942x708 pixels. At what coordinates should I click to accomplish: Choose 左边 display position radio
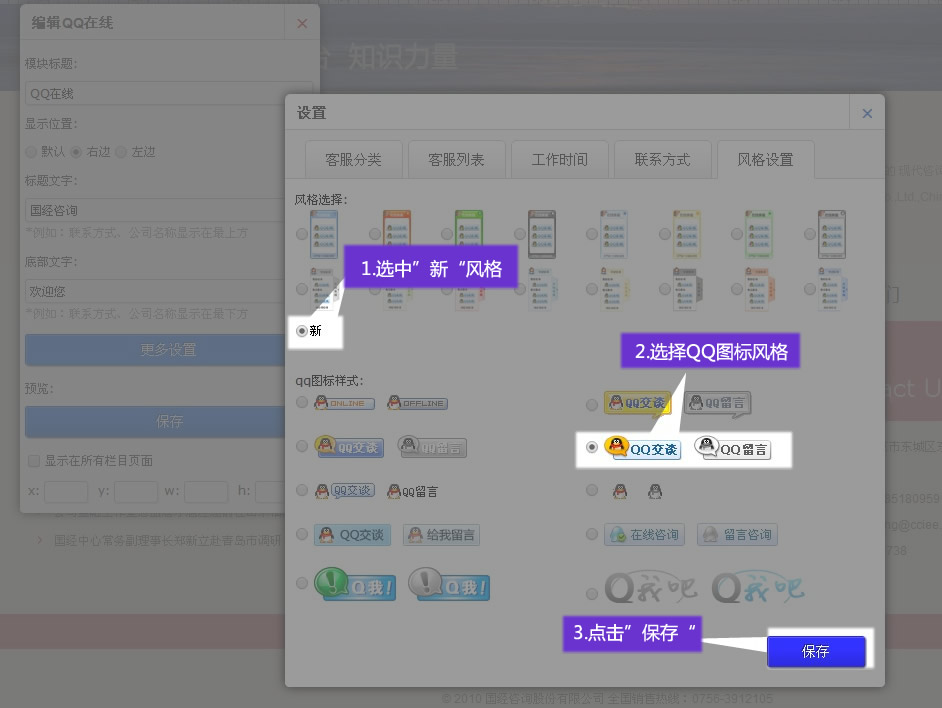(x=121, y=152)
